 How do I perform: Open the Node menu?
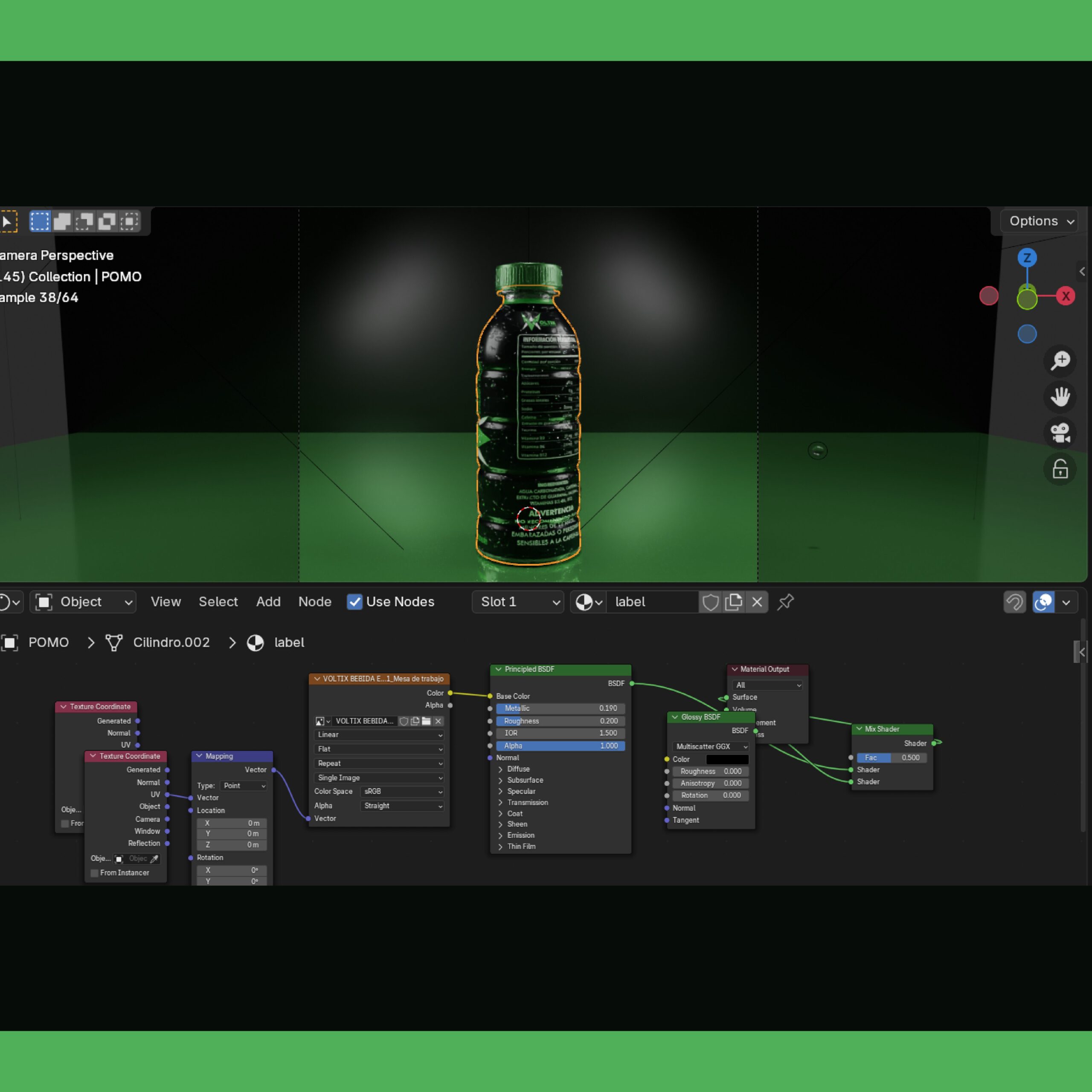coord(314,602)
